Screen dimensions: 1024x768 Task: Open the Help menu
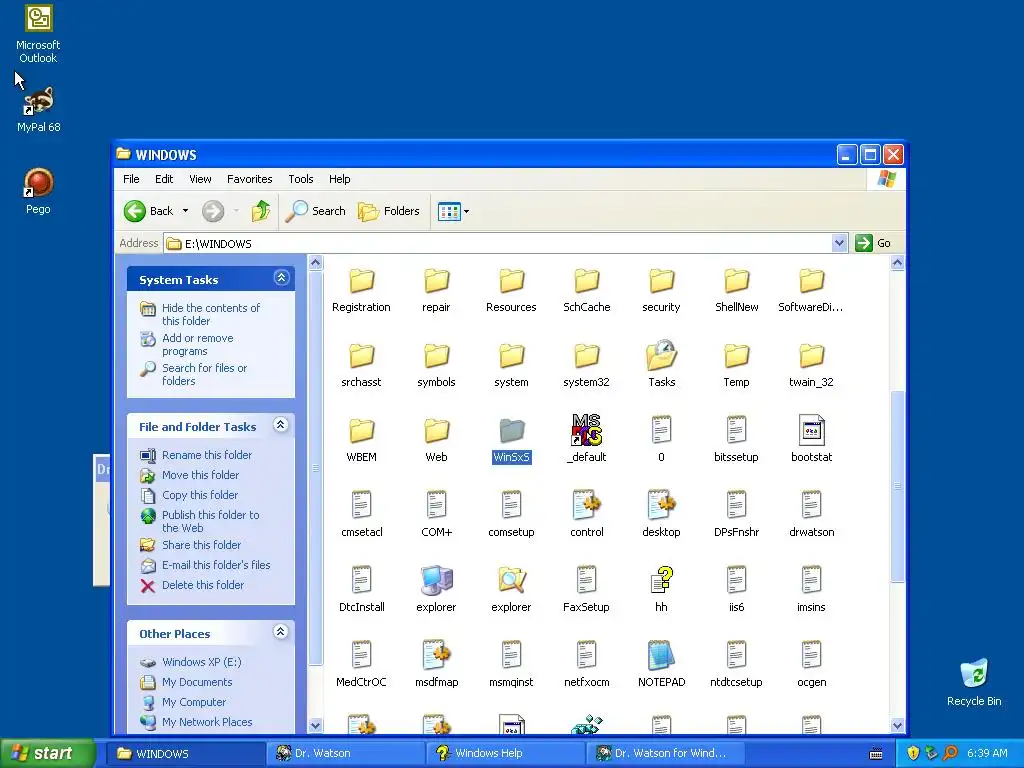339,179
